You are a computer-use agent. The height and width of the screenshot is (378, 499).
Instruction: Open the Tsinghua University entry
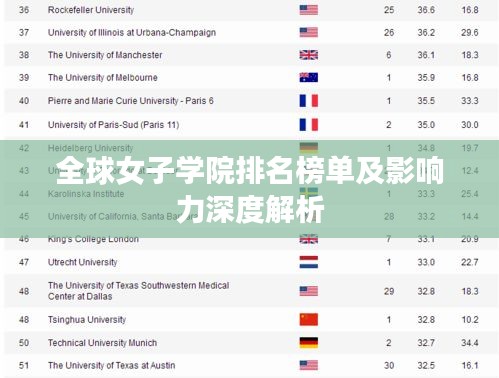coord(87,319)
